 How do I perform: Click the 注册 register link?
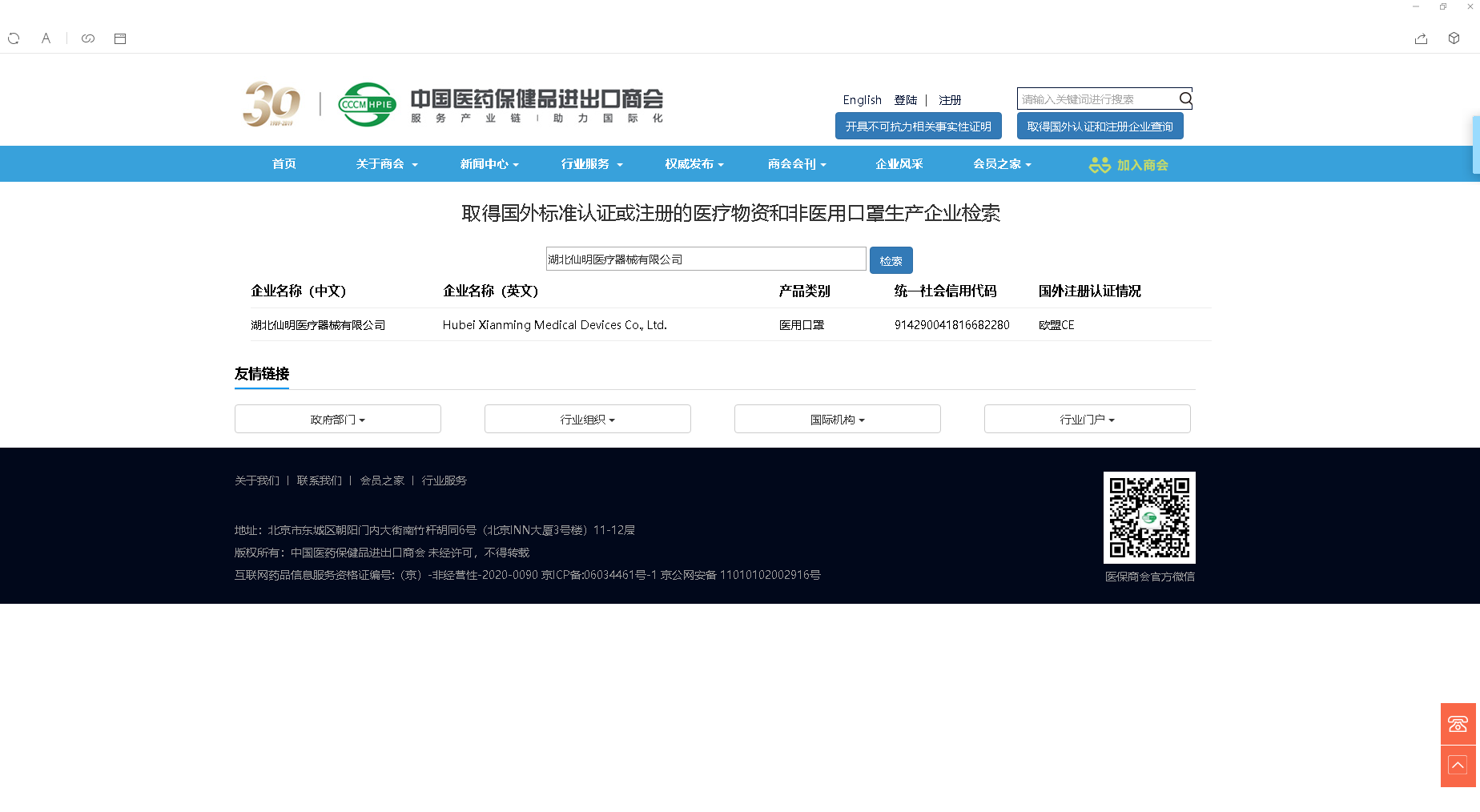(950, 100)
